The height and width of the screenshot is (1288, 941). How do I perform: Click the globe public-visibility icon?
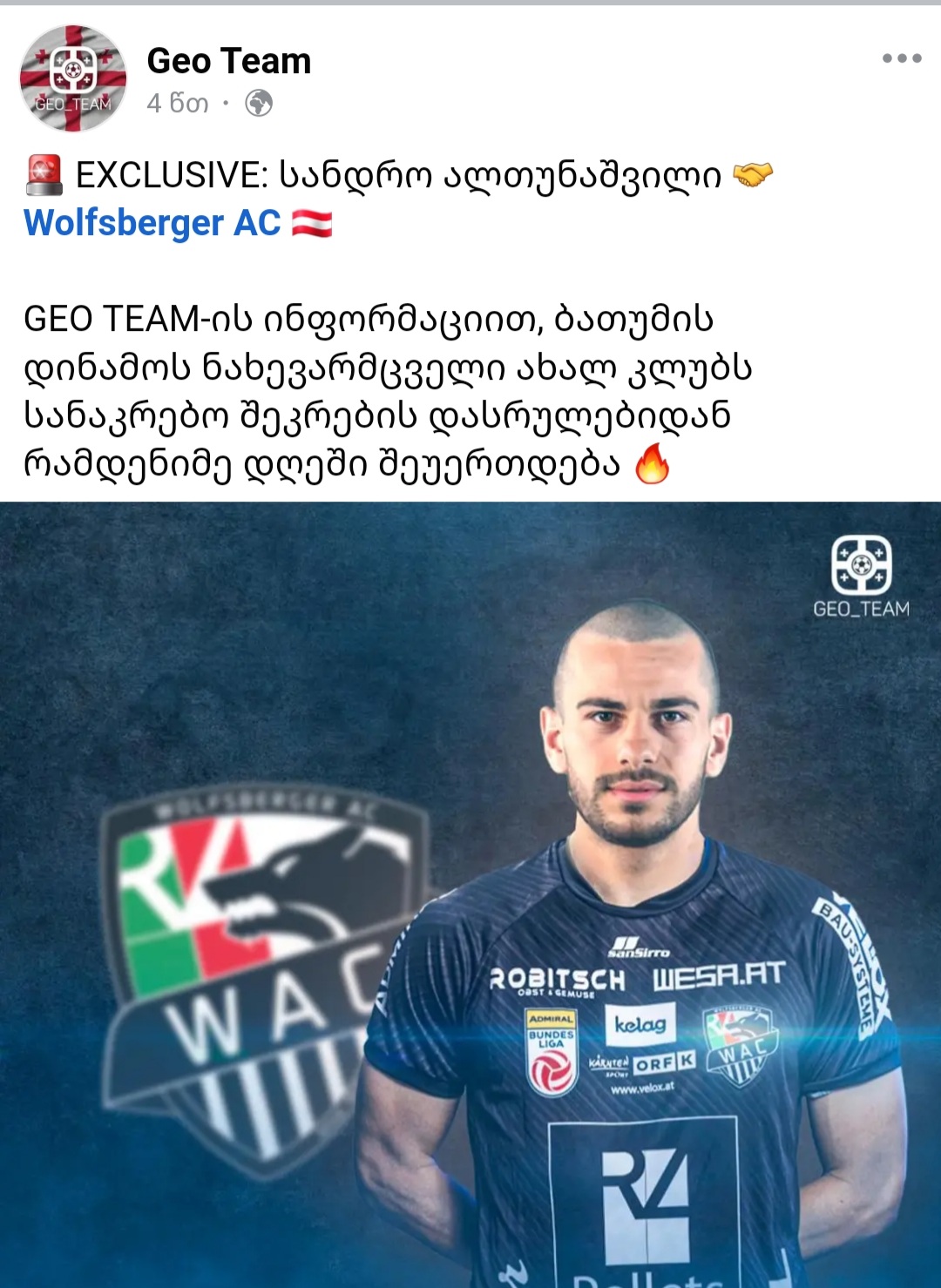[259, 104]
